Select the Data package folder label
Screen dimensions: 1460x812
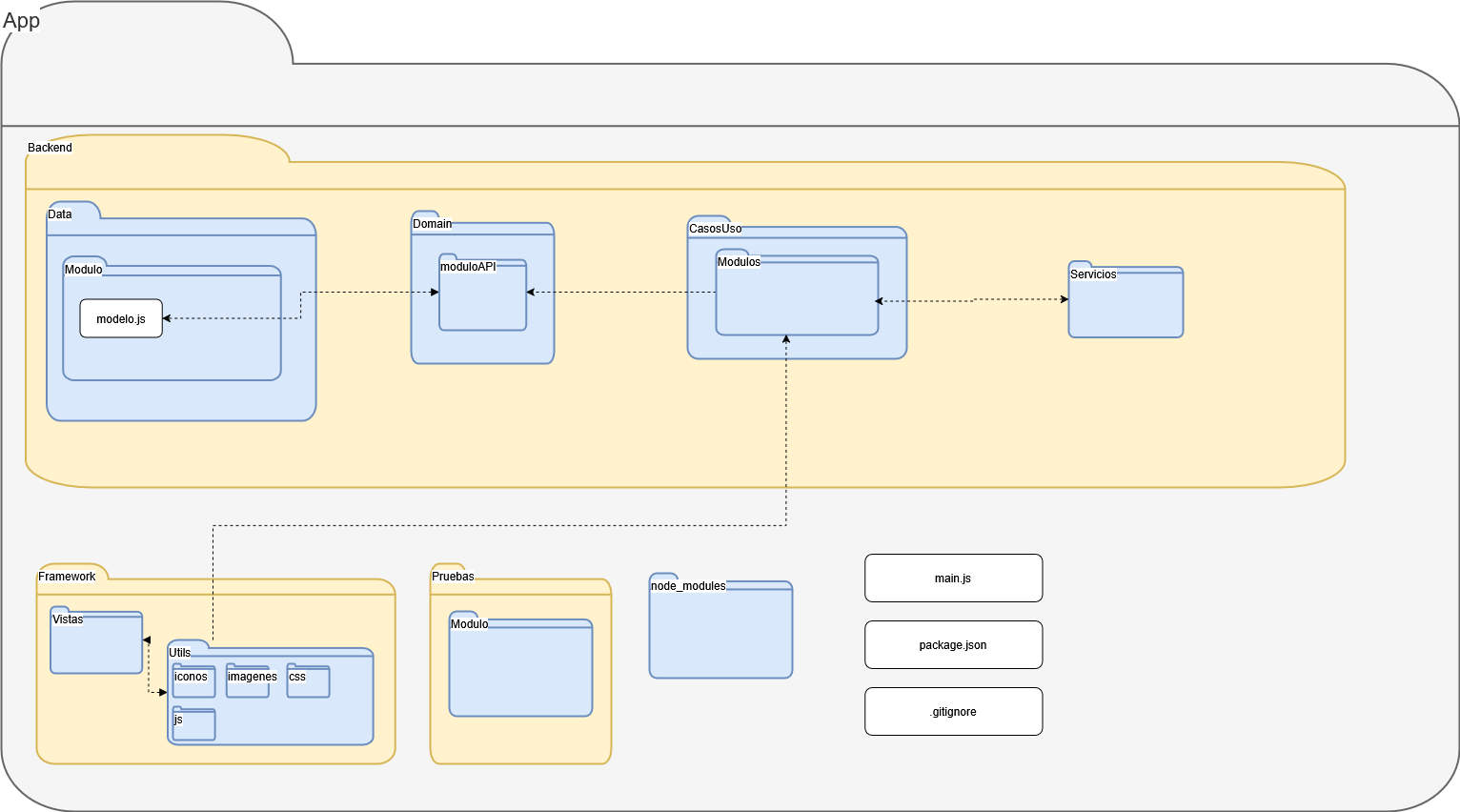[x=60, y=214]
